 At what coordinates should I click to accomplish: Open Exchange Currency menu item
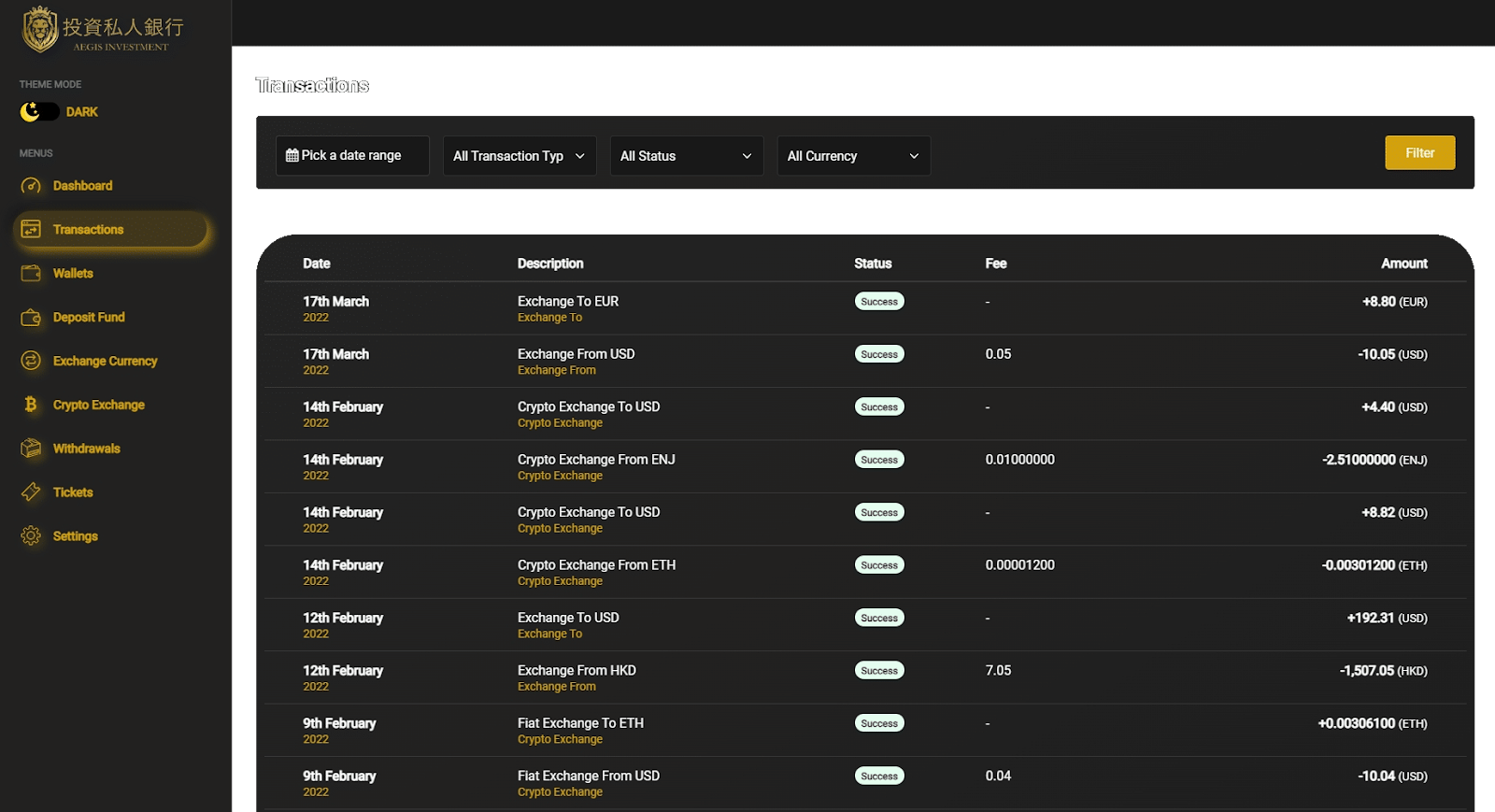click(105, 362)
